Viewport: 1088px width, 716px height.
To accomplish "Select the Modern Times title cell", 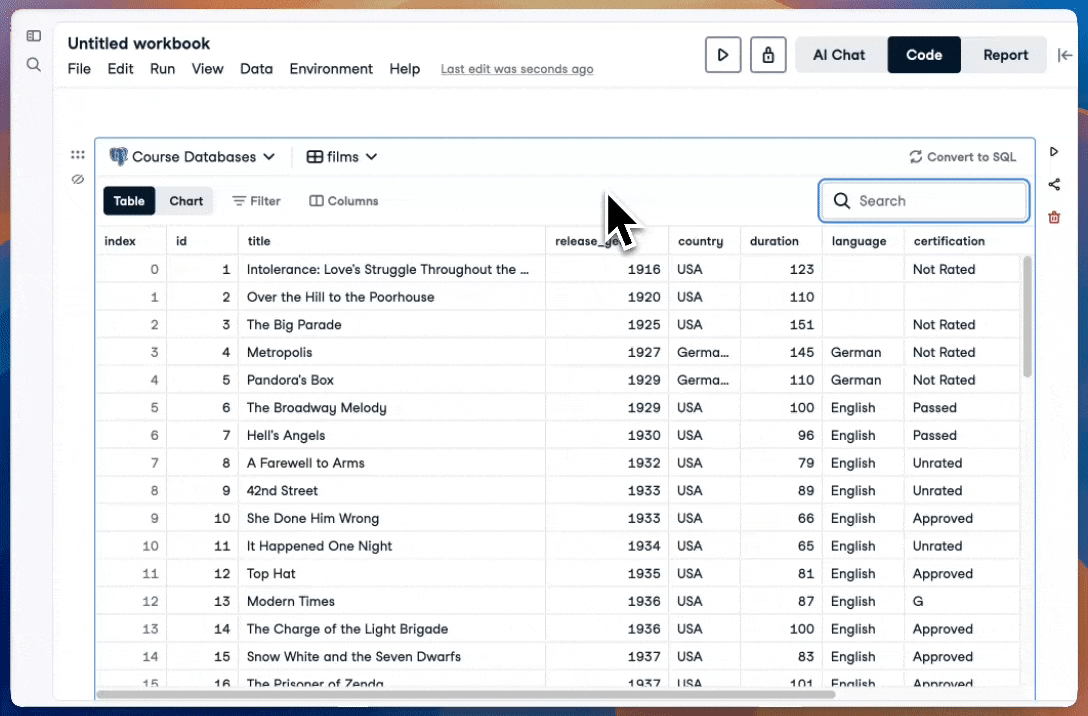I will coord(391,602).
